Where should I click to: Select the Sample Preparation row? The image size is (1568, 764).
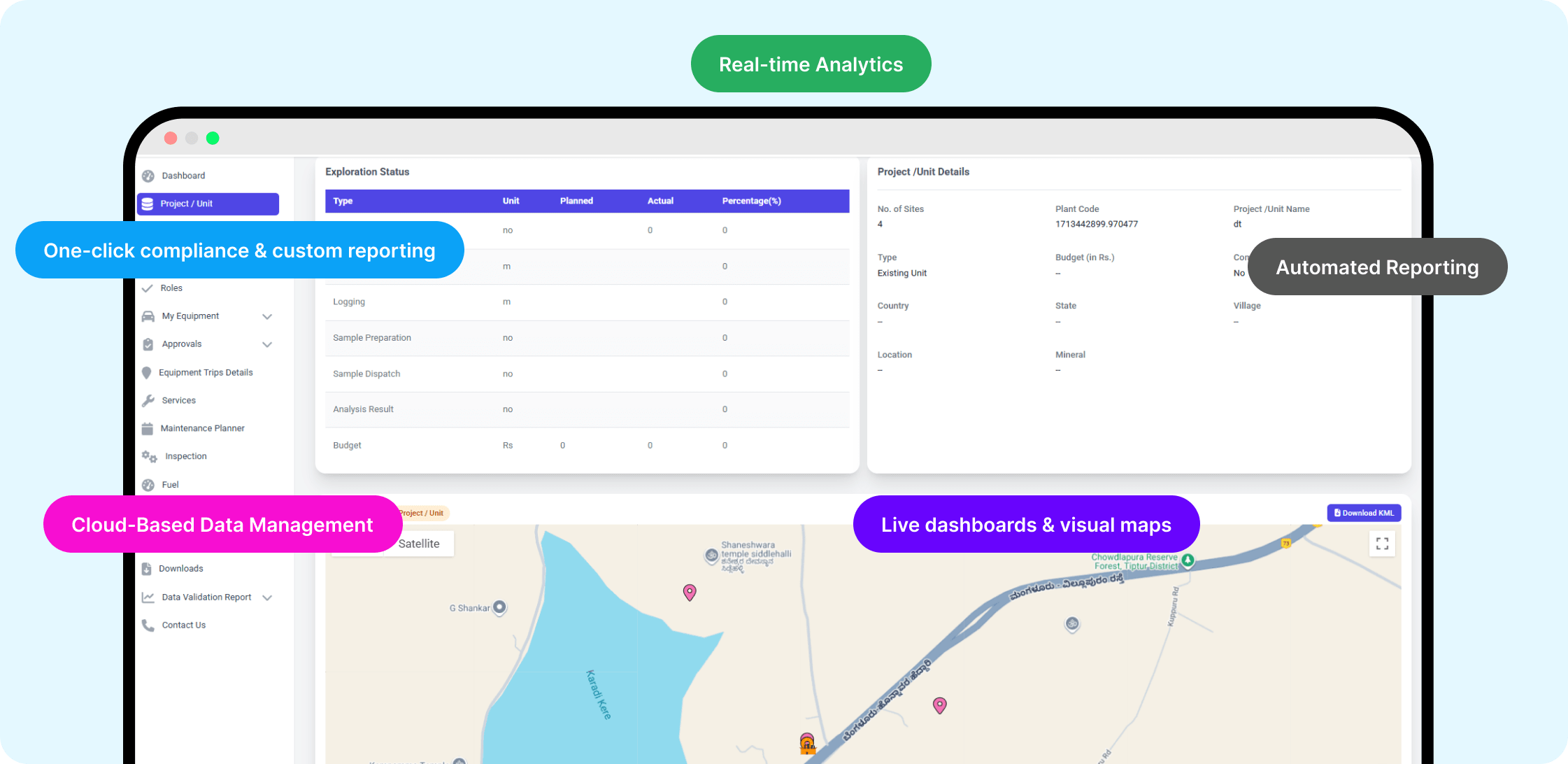(587, 338)
